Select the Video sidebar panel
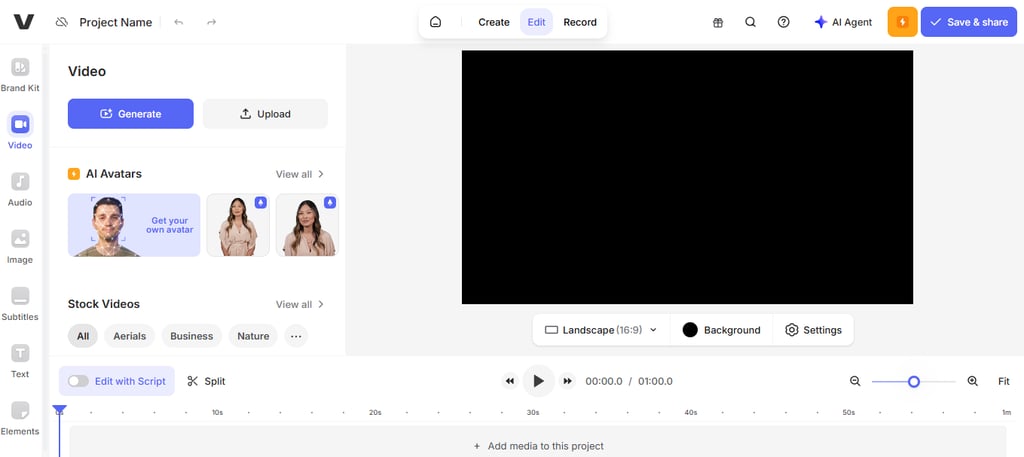The height and width of the screenshot is (457, 1024). [20, 132]
